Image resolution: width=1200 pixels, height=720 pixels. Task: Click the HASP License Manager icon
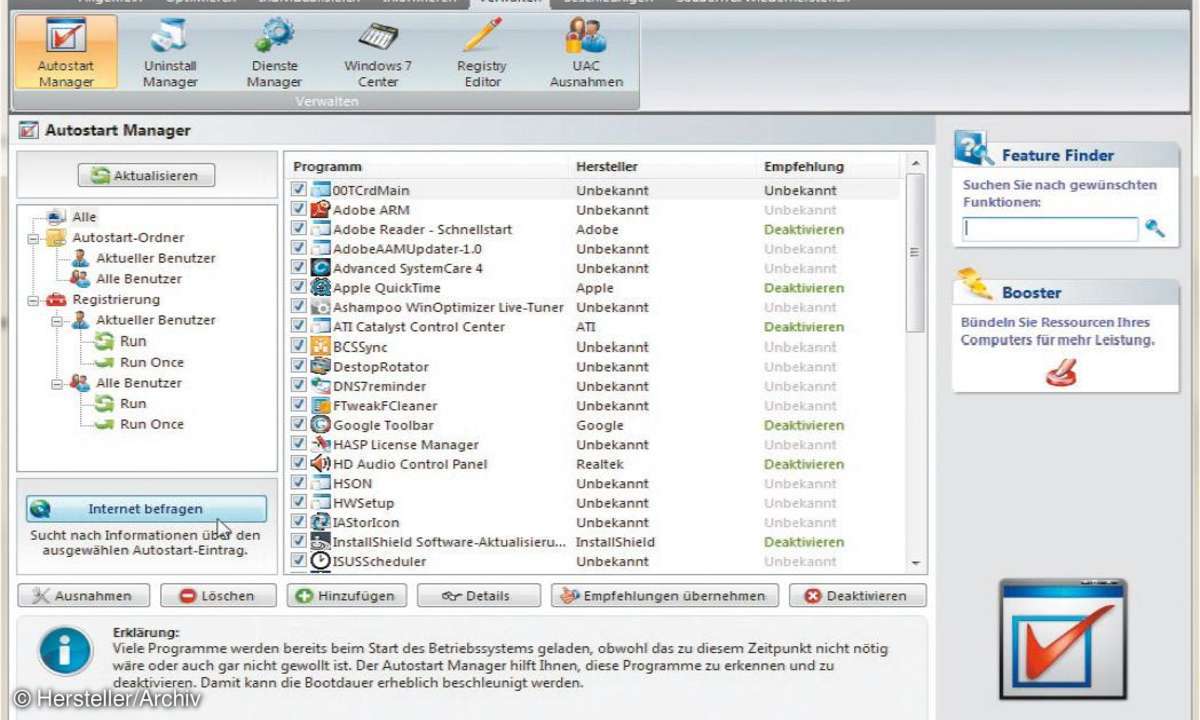pyautogui.click(x=320, y=444)
